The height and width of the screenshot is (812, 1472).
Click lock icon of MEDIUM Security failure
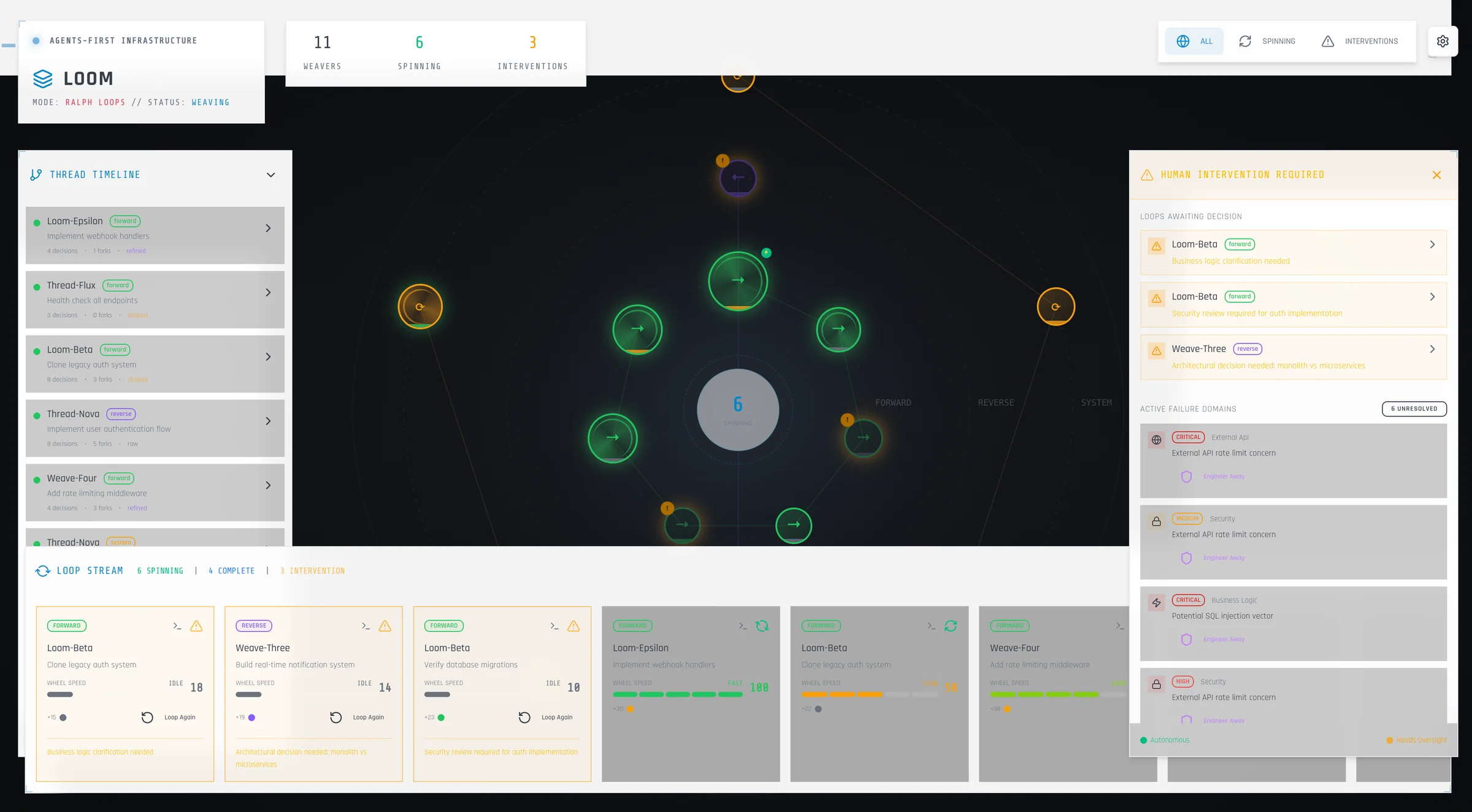pos(1157,521)
